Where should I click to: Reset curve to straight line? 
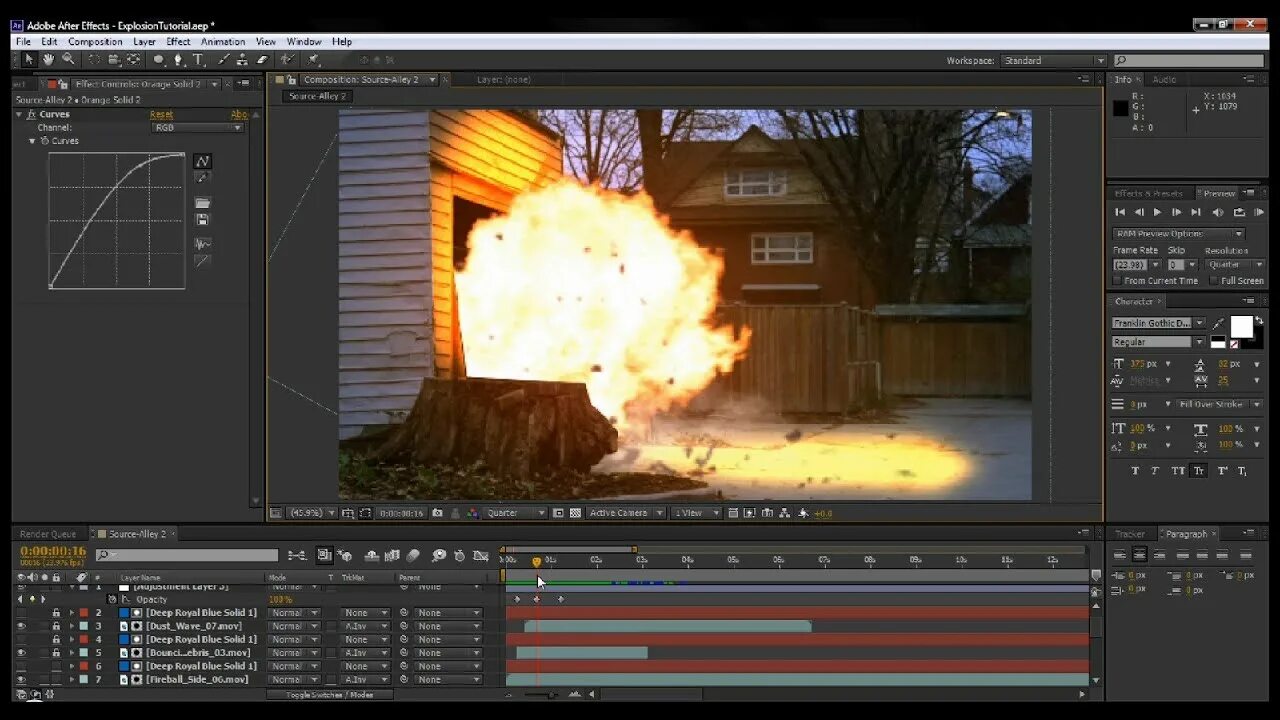(x=202, y=261)
